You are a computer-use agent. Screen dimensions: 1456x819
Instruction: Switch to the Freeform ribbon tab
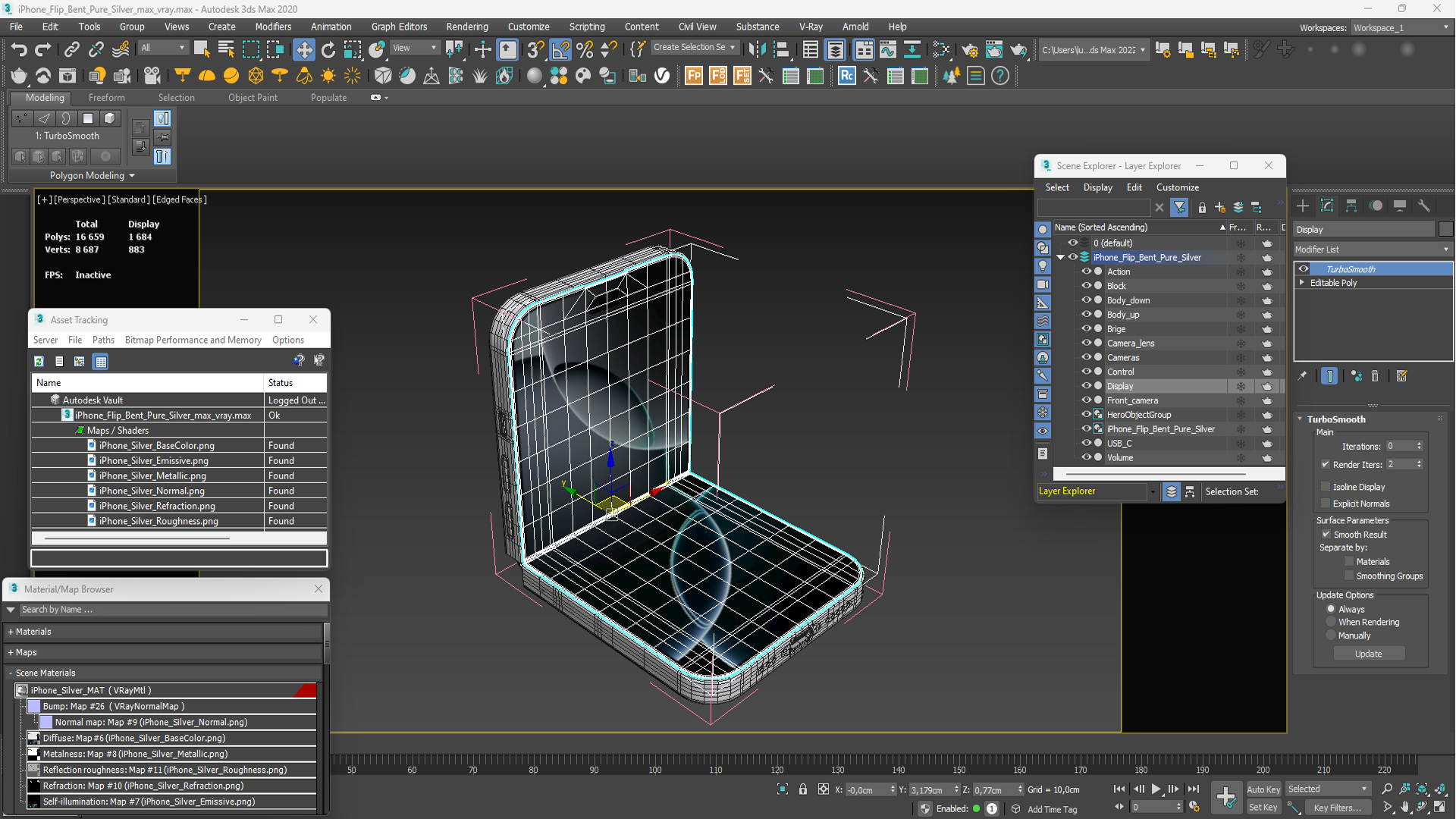pyautogui.click(x=106, y=98)
